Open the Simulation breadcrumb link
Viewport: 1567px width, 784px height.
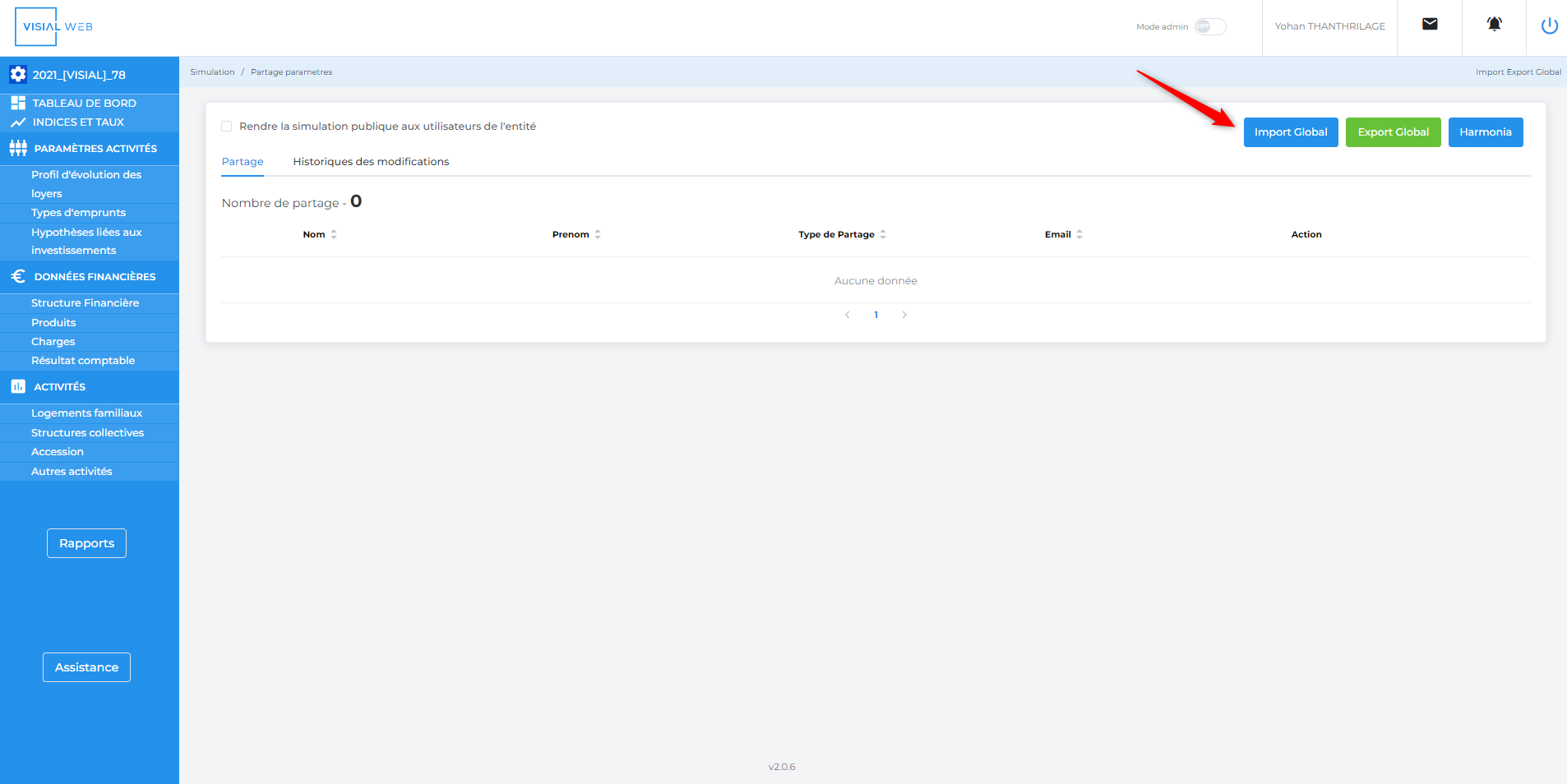coord(212,71)
